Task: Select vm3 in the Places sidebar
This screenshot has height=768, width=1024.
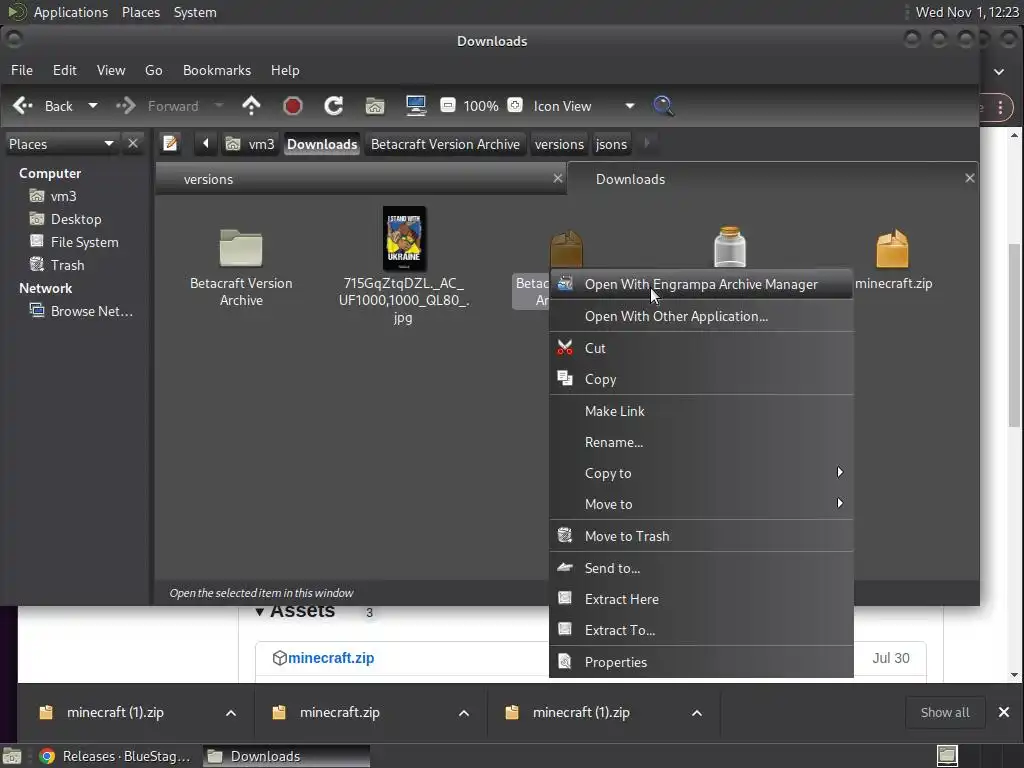Action: [54, 196]
